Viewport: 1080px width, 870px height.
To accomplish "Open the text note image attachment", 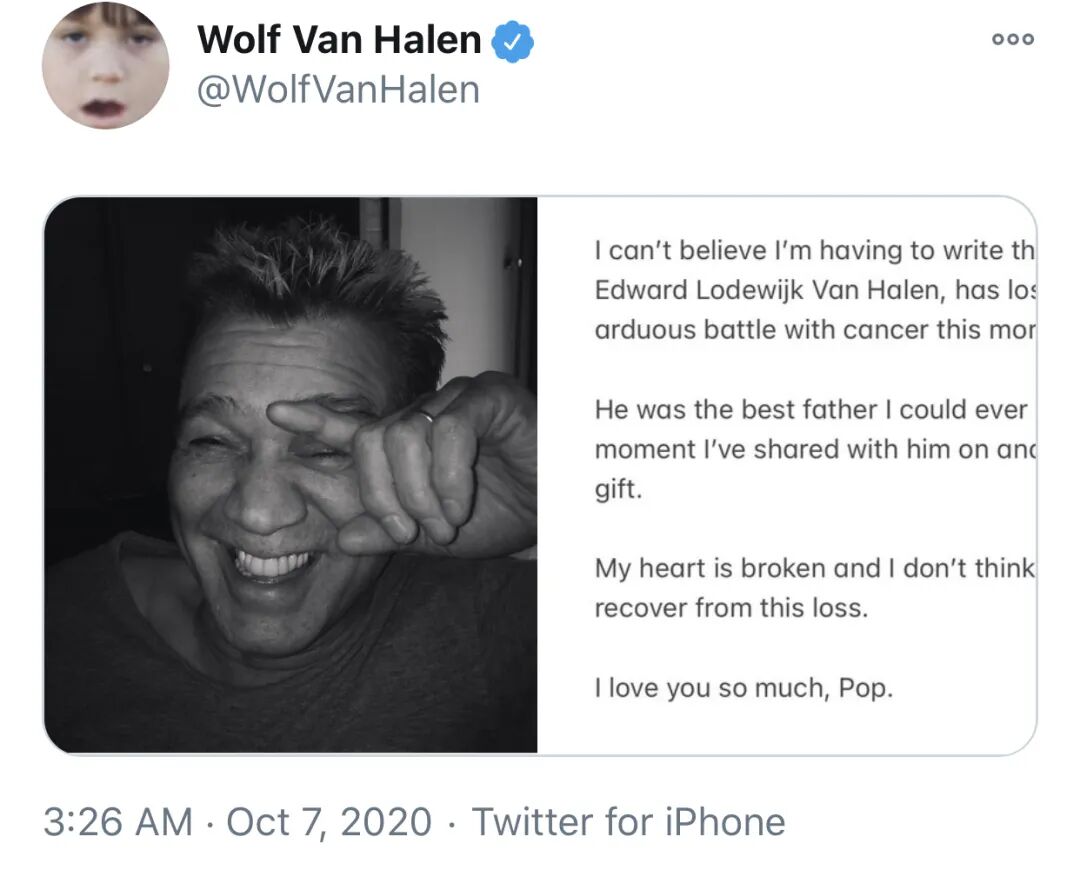I will [x=786, y=474].
